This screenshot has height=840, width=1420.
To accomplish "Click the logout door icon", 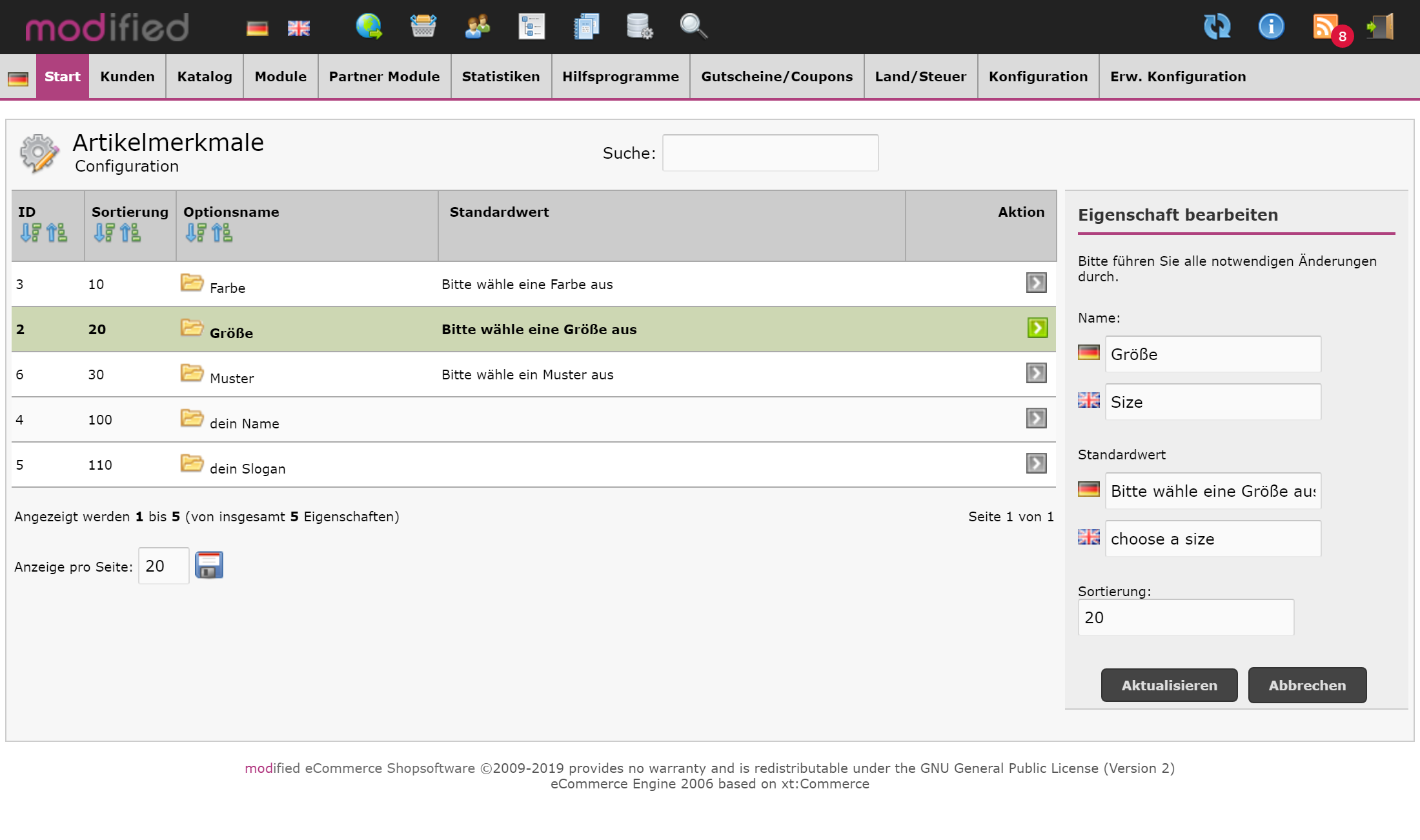I will (x=1380, y=27).
